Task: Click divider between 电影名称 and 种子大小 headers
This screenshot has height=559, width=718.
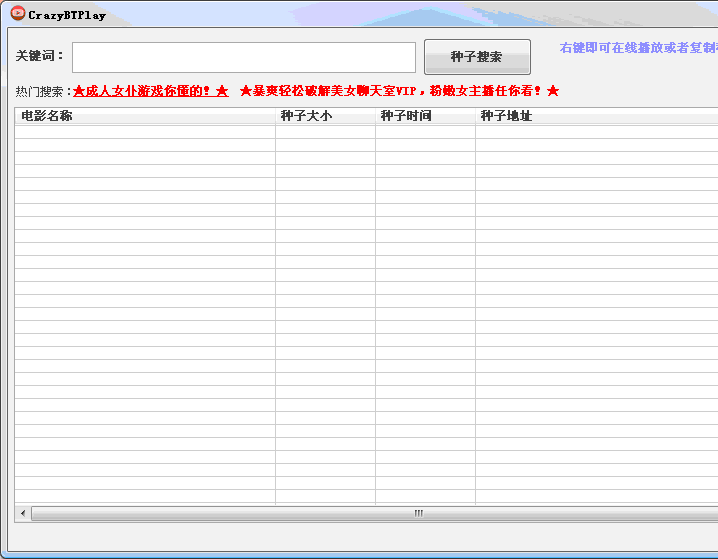Action: coord(275,116)
